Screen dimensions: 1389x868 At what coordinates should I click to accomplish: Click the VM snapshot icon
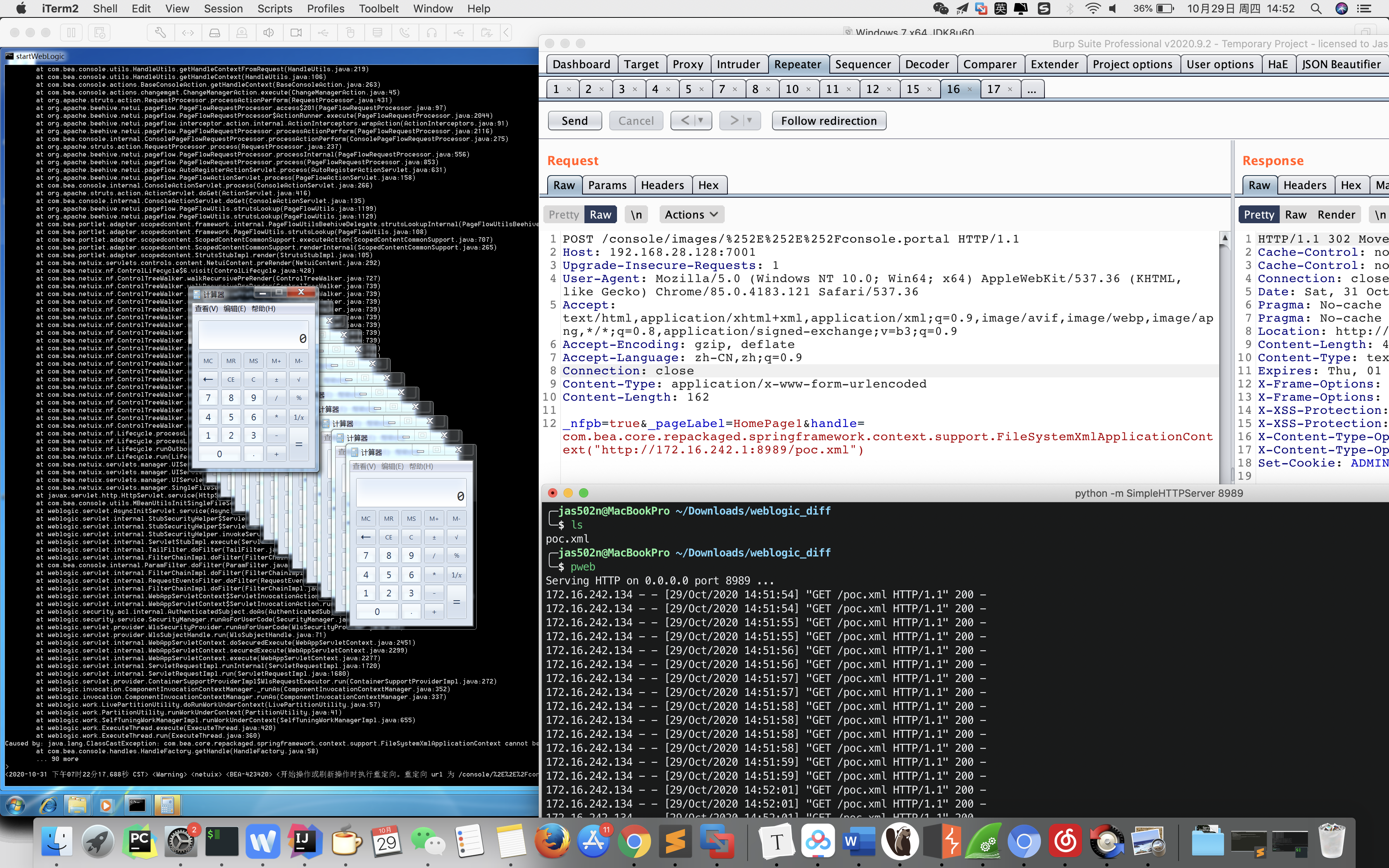pos(99,33)
